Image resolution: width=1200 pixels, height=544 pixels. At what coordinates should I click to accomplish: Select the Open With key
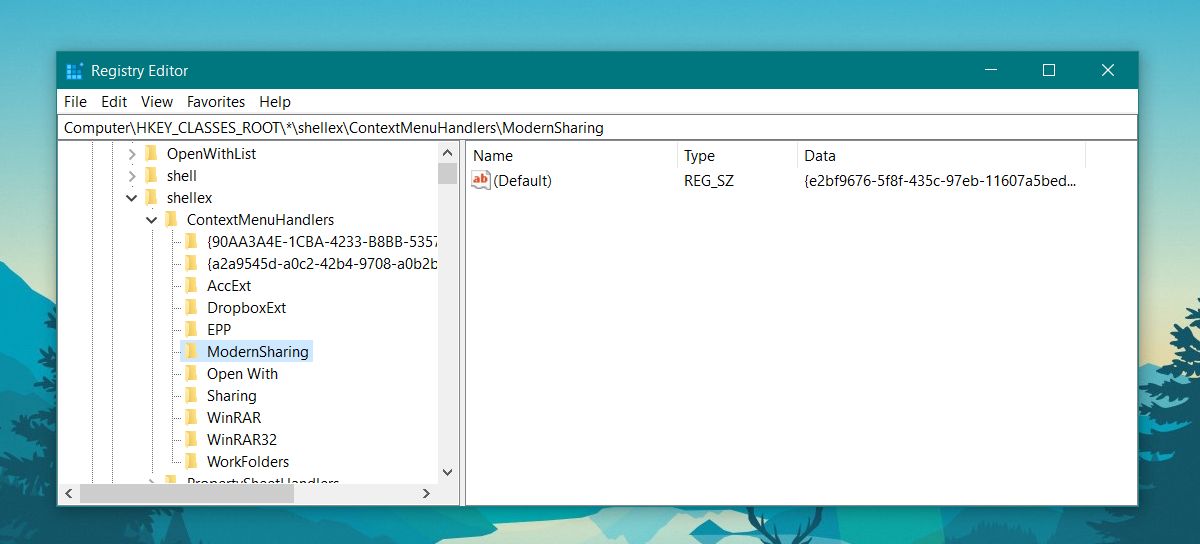[242, 374]
